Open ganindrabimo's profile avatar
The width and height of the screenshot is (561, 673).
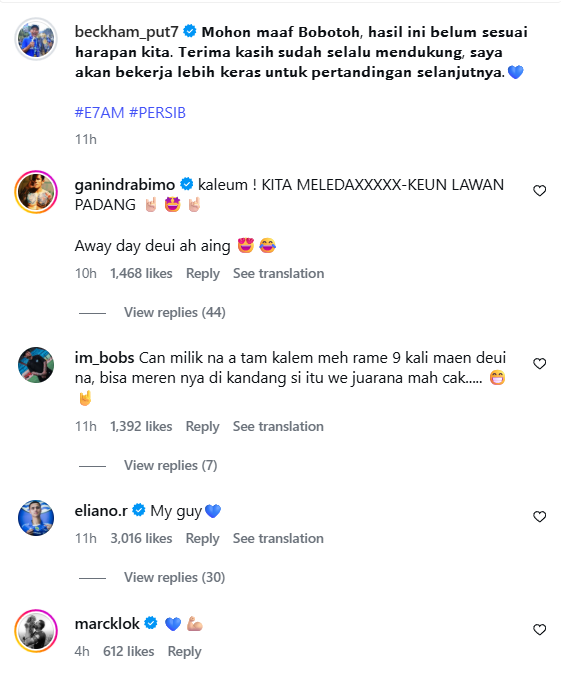(36, 192)
